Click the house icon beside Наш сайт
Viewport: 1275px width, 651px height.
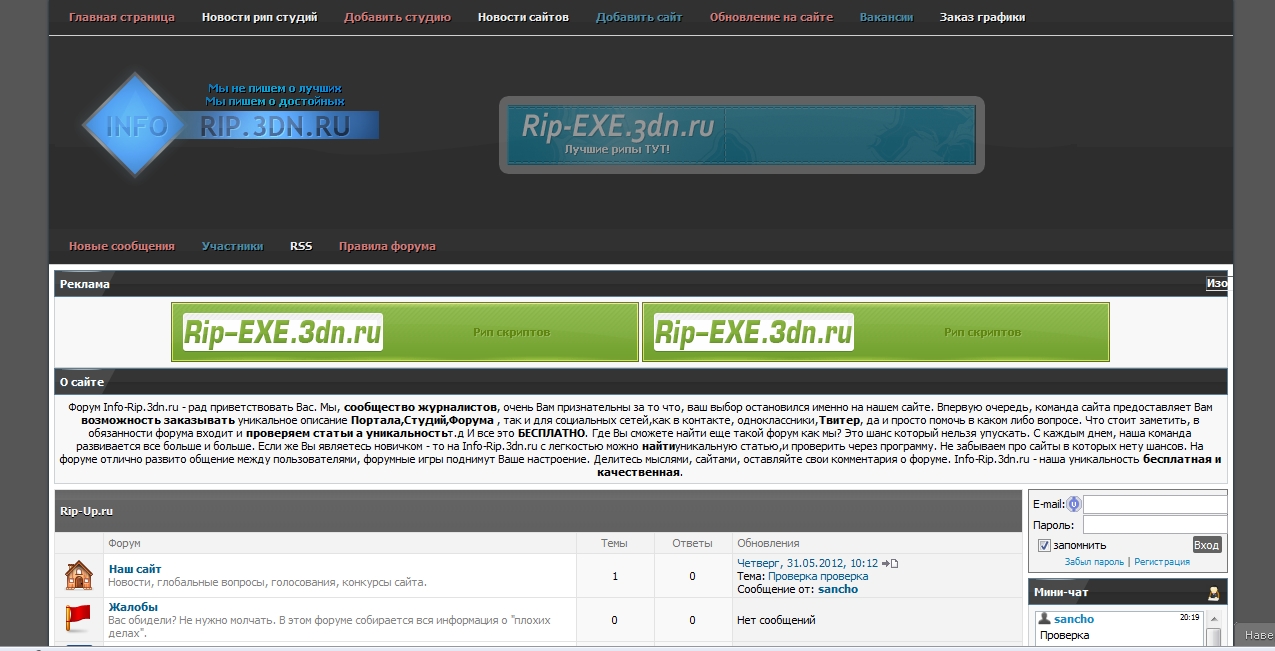tap(79, 575)
